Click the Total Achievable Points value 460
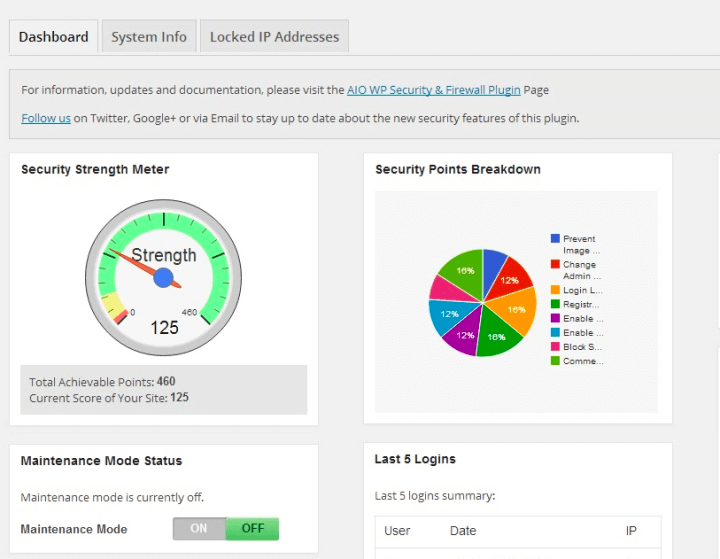This screenshot has height=559, width=720. 166,381
